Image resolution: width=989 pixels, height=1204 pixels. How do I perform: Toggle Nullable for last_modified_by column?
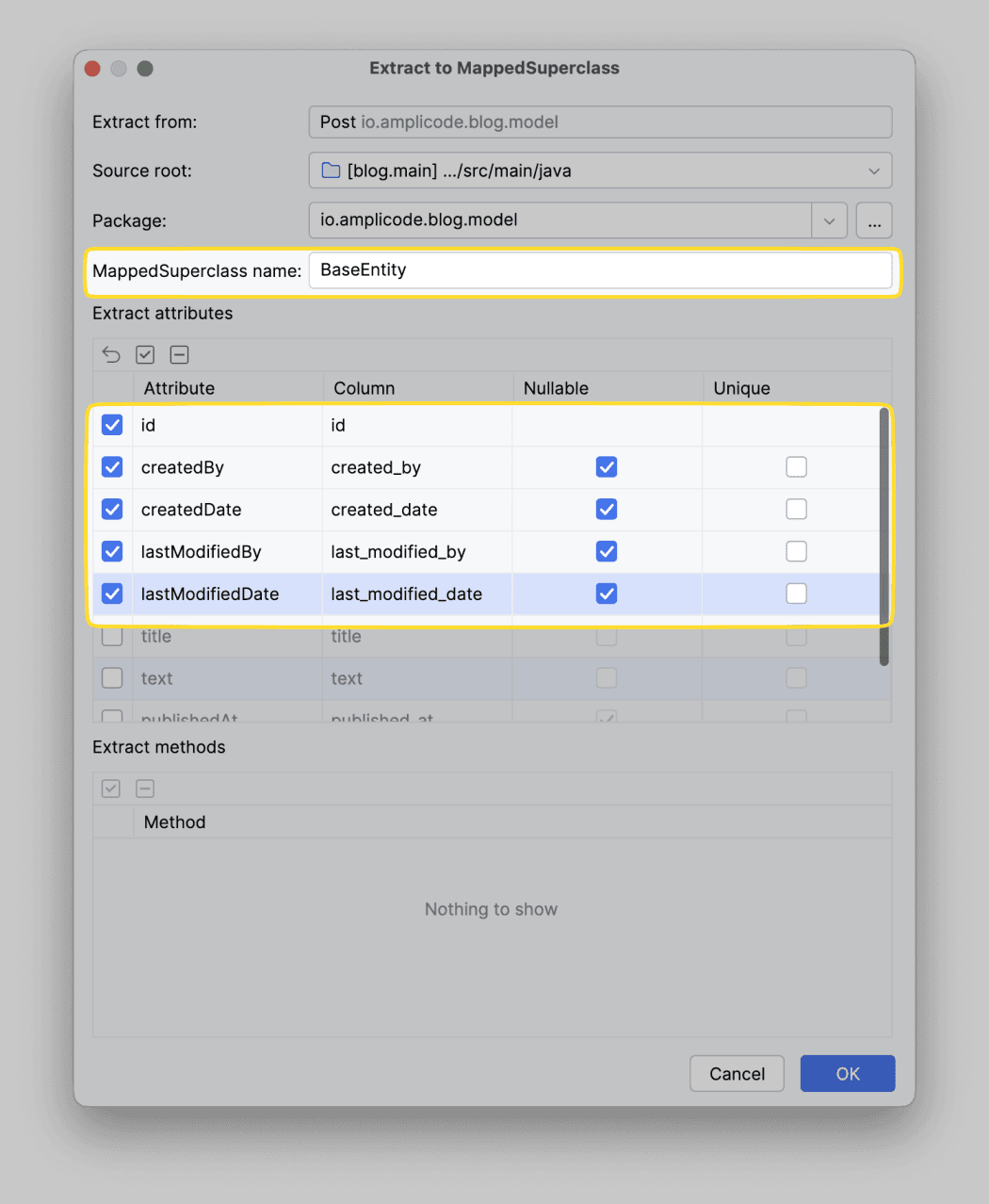click(607, 551)
